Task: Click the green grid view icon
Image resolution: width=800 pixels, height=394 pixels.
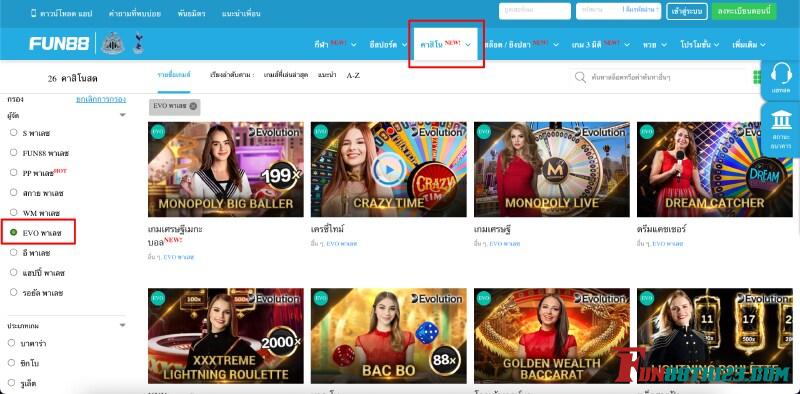Action: click(757, 77)
